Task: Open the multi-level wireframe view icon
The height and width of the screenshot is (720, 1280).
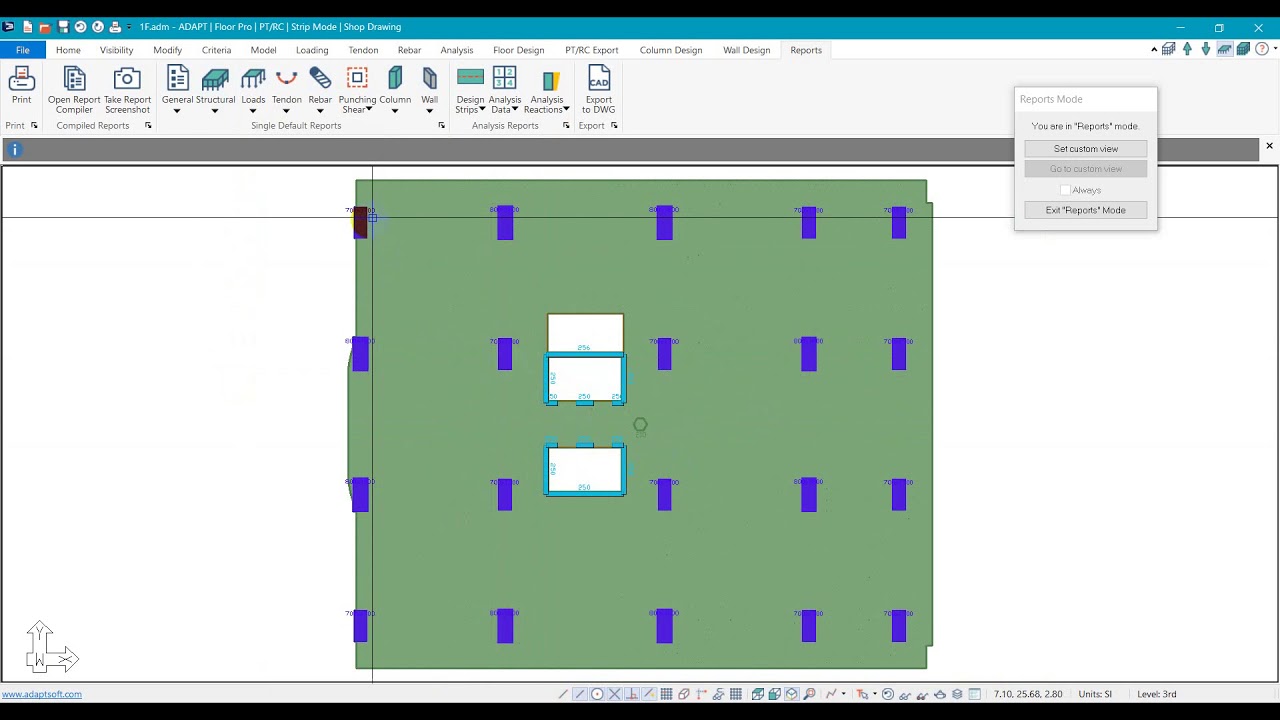Action: [x=1168, y=49]
